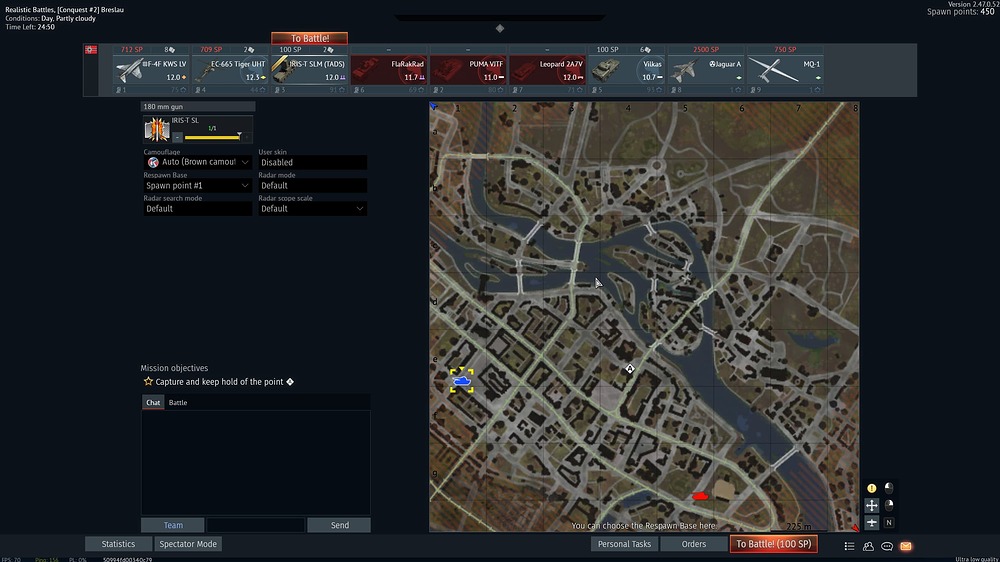This screenshot has width=1000, height=562.
Task: Click the aircraft map view icon
Action: [872, 522]
